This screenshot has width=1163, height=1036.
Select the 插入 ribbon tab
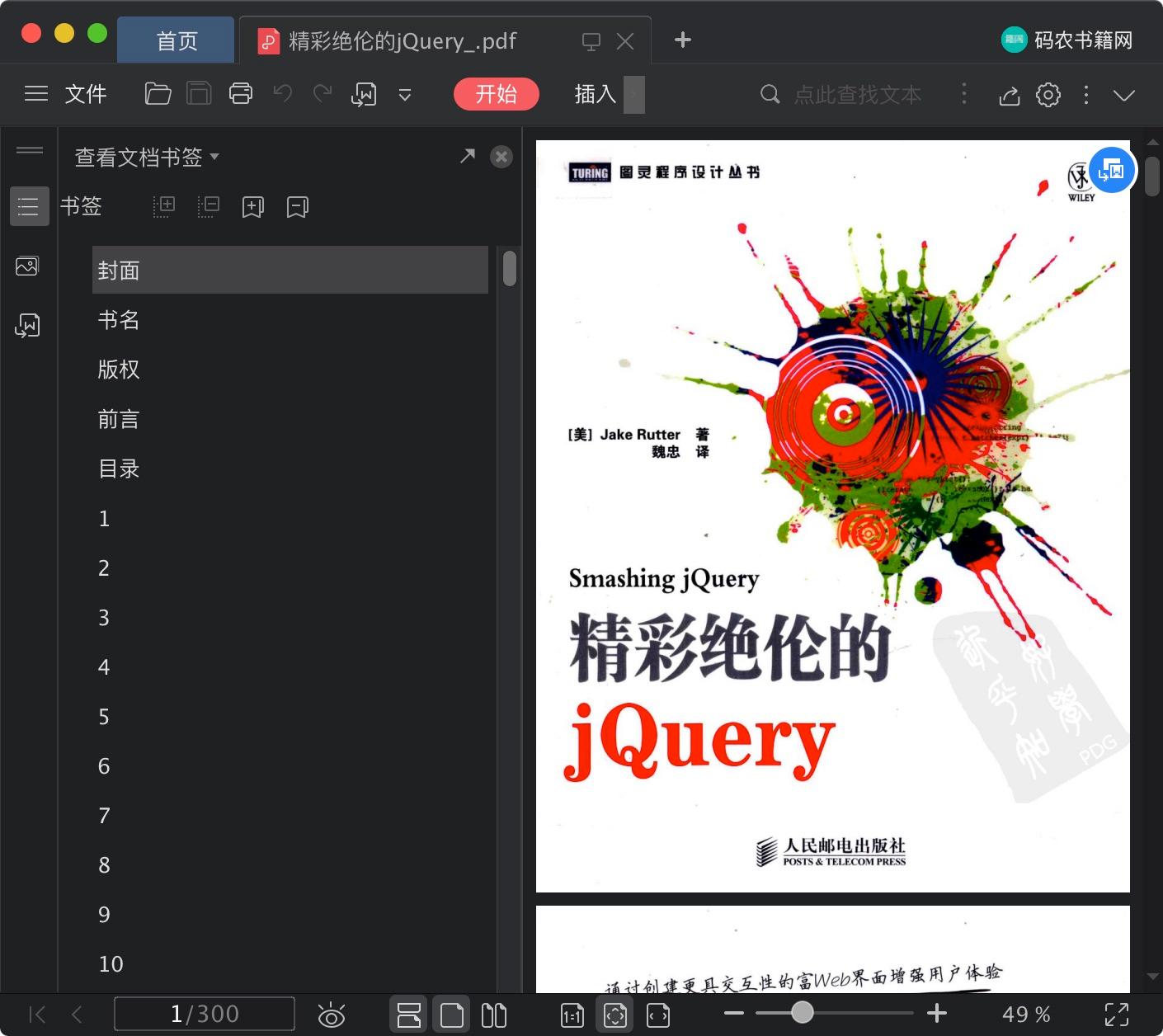click(596, 94)
